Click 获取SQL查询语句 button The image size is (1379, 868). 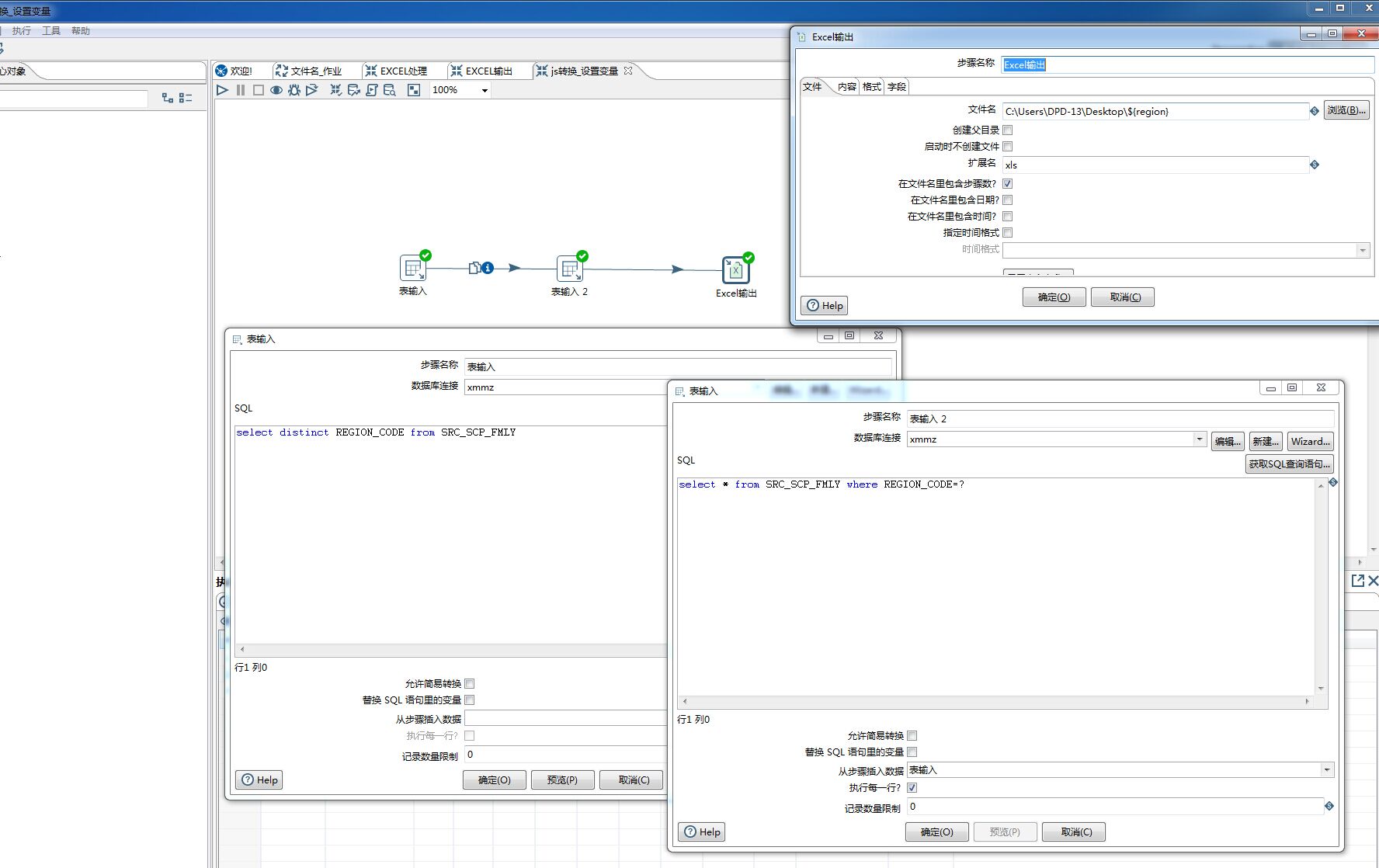tap(1290, 464)
